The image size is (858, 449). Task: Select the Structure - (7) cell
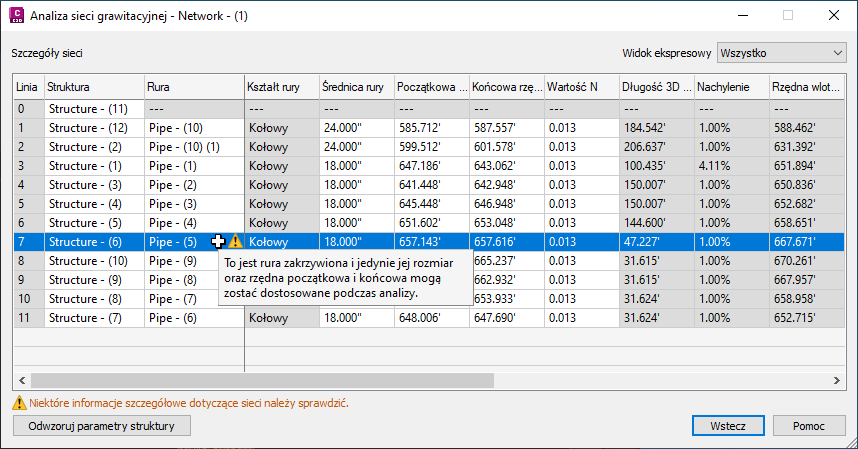[94, 318]
